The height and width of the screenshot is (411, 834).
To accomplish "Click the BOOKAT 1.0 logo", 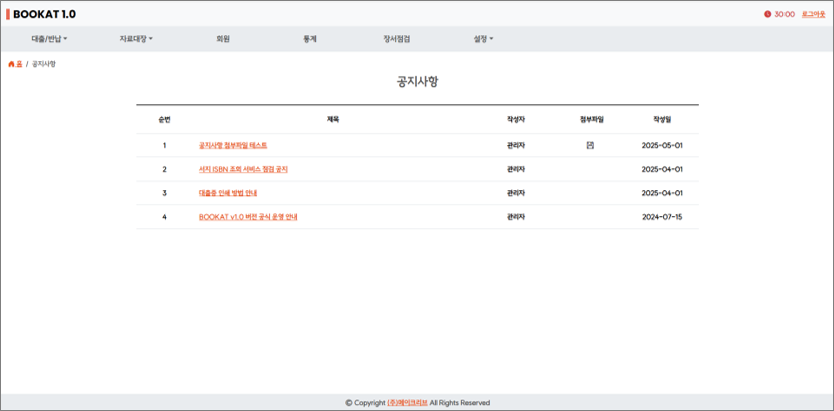I will (x=43, y=14).
